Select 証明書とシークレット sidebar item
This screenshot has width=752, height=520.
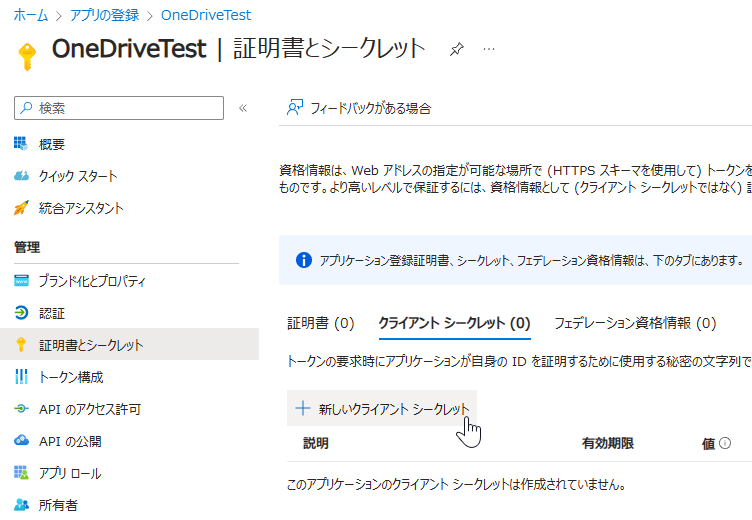point(129,344)
